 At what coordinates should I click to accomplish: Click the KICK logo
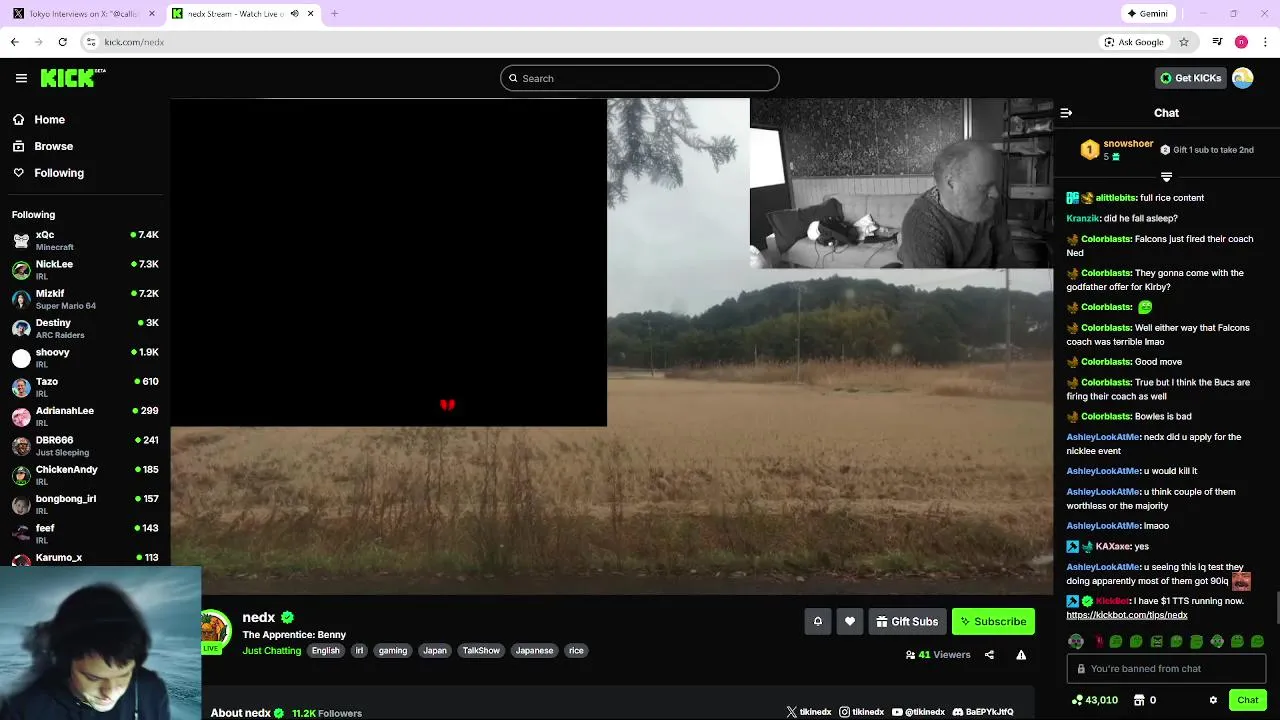pyautogui.click(x=72, y=78)
